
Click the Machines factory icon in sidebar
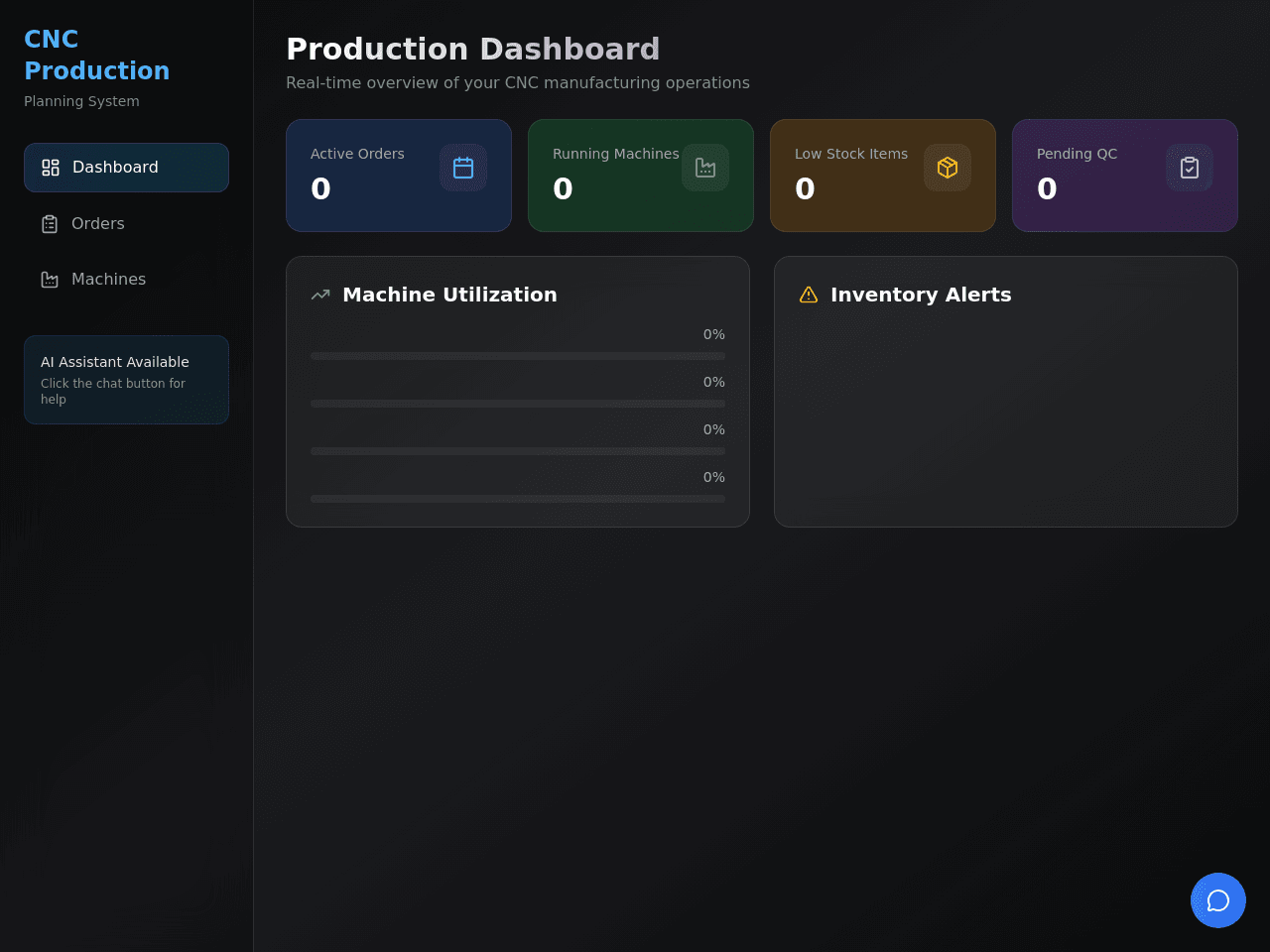50,280
